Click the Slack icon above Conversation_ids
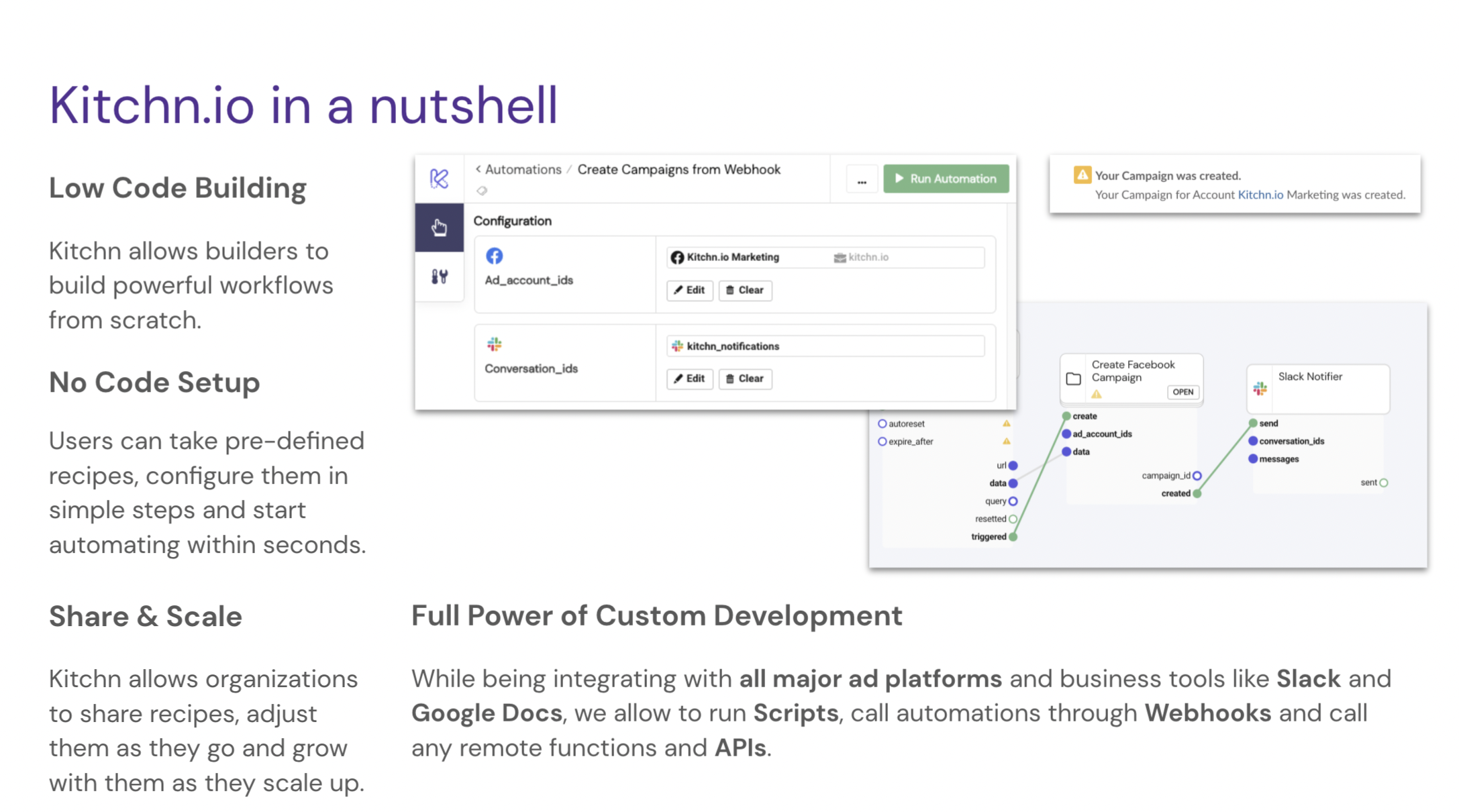Image resolution: width=1459 pixels, height=812 pixels. [494, 344]
